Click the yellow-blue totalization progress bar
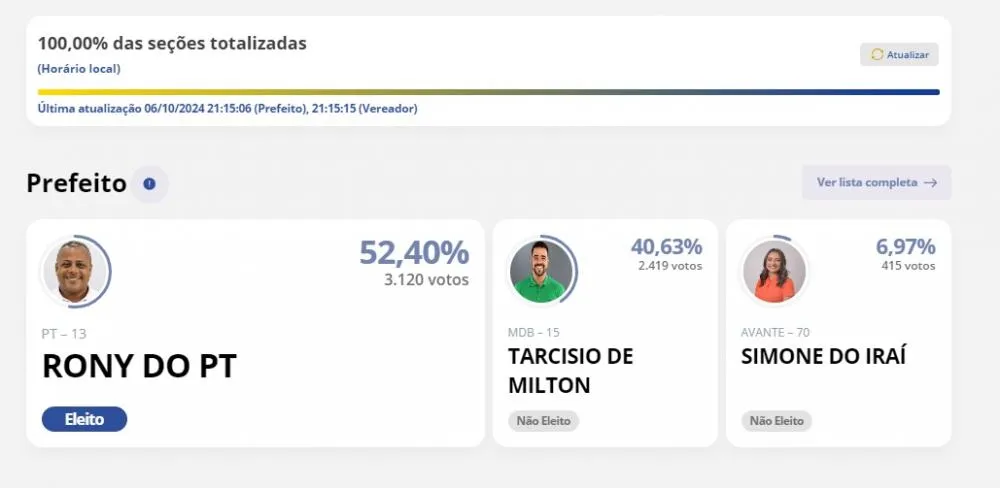1000x488 pixels. [489, 92]
